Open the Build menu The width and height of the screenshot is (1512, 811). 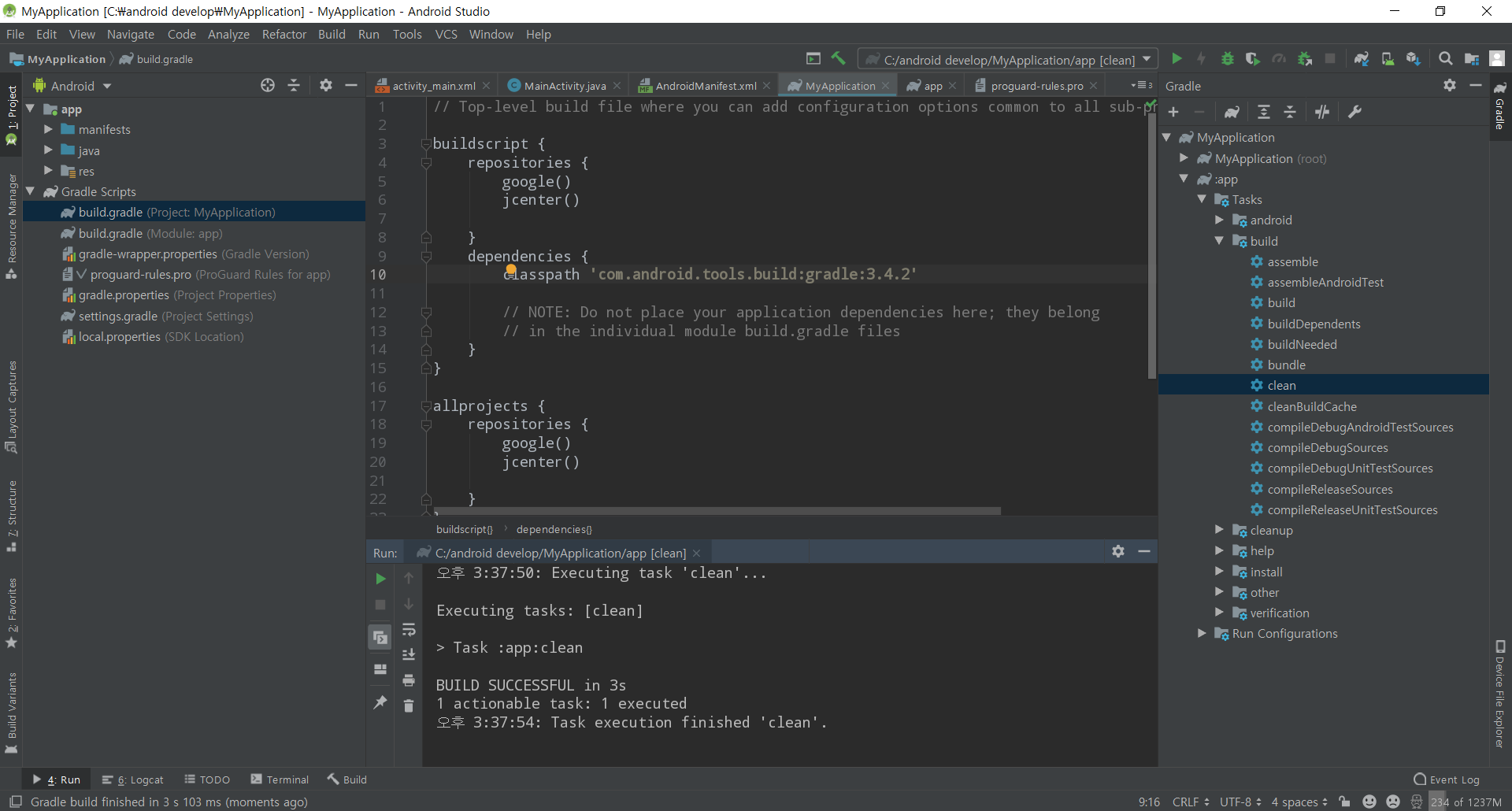click(332, 34)
